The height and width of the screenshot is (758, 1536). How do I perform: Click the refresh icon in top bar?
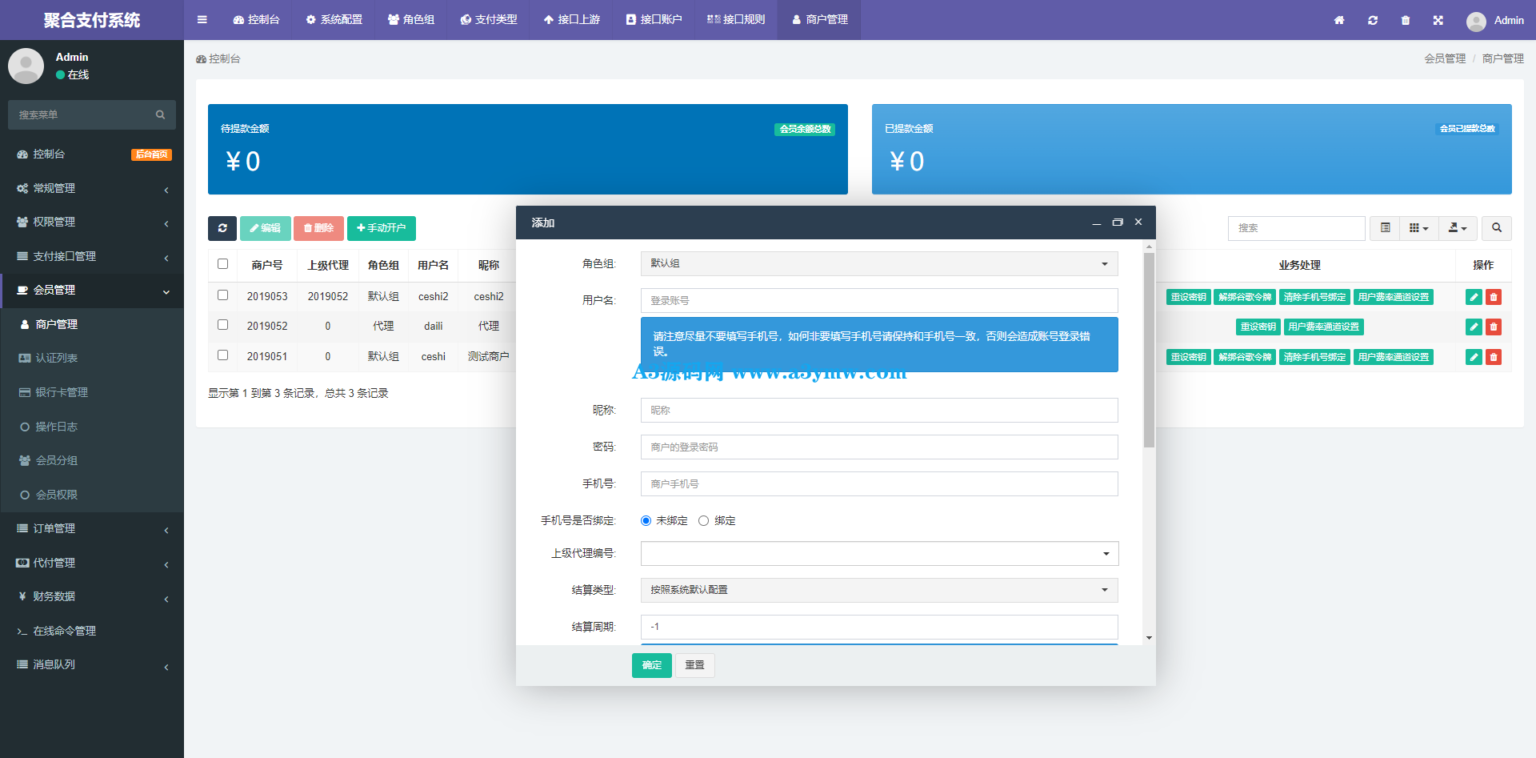point(1373,20)
